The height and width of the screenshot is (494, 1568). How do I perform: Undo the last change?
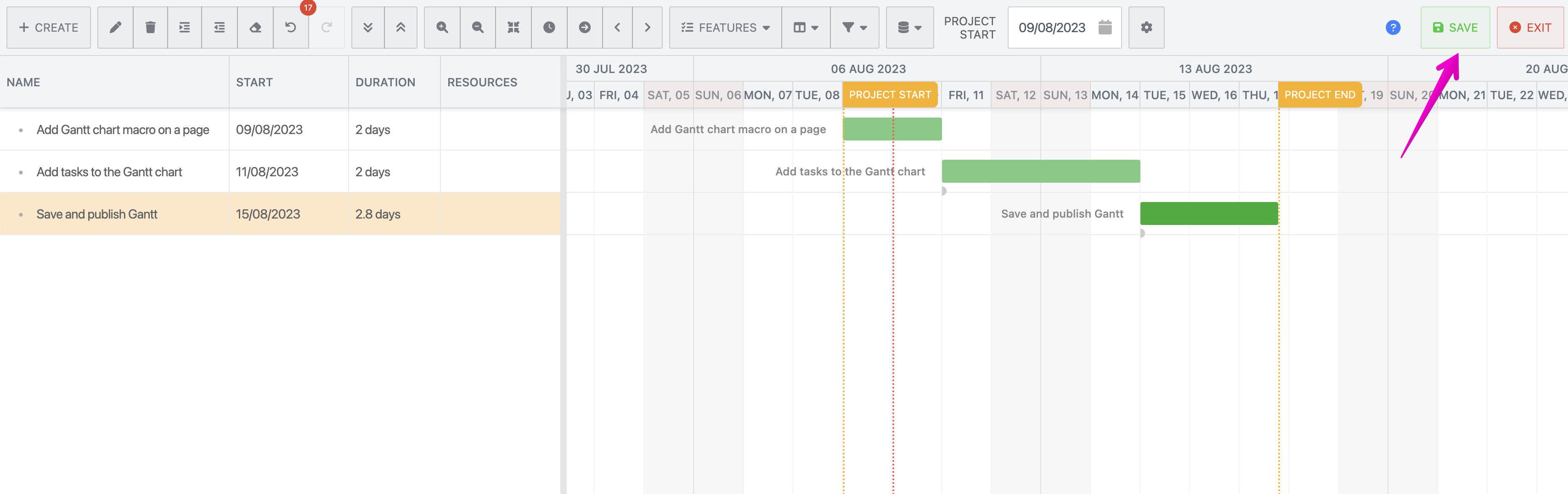point(290,28)
